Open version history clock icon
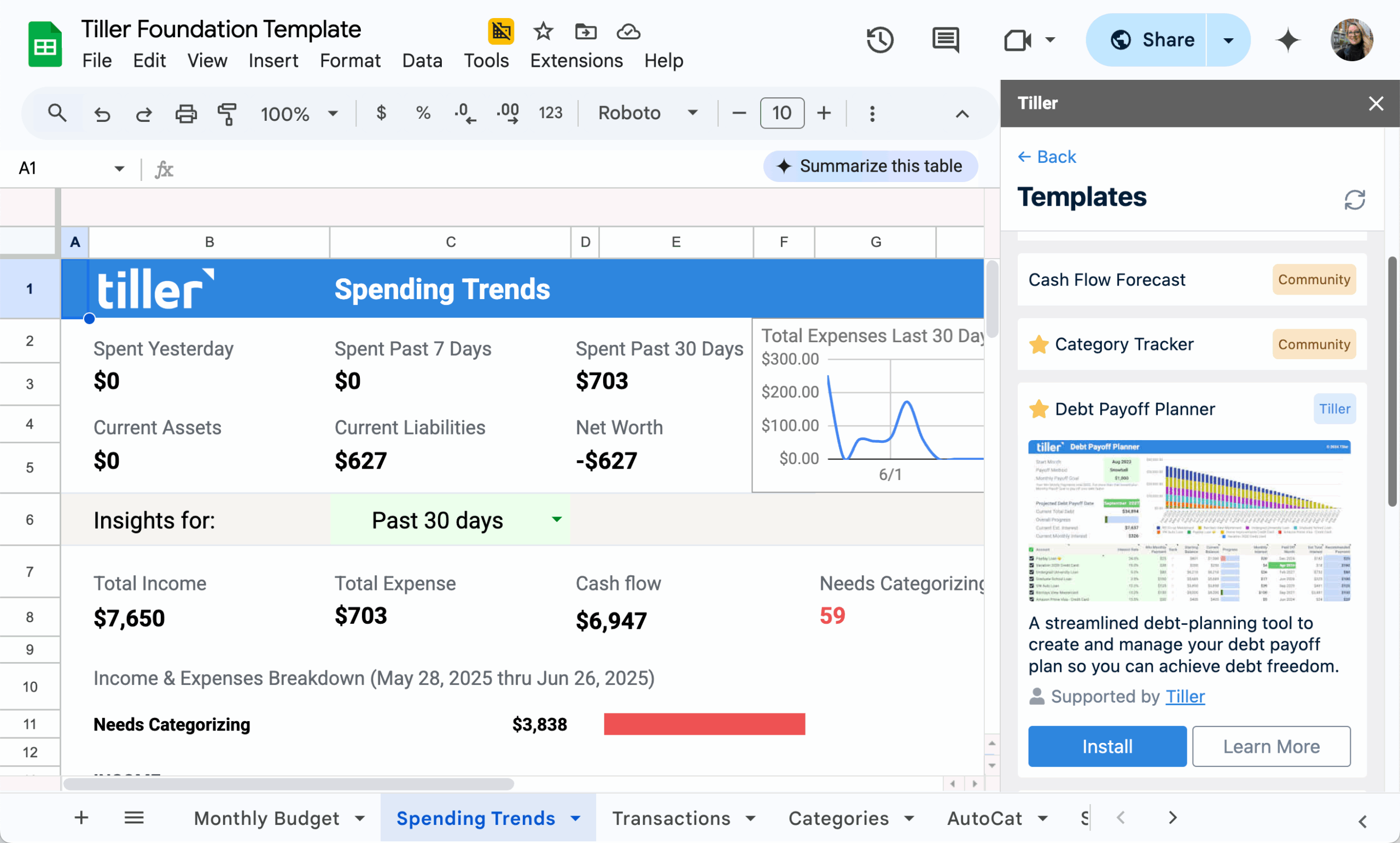 (x=880, y=40)
